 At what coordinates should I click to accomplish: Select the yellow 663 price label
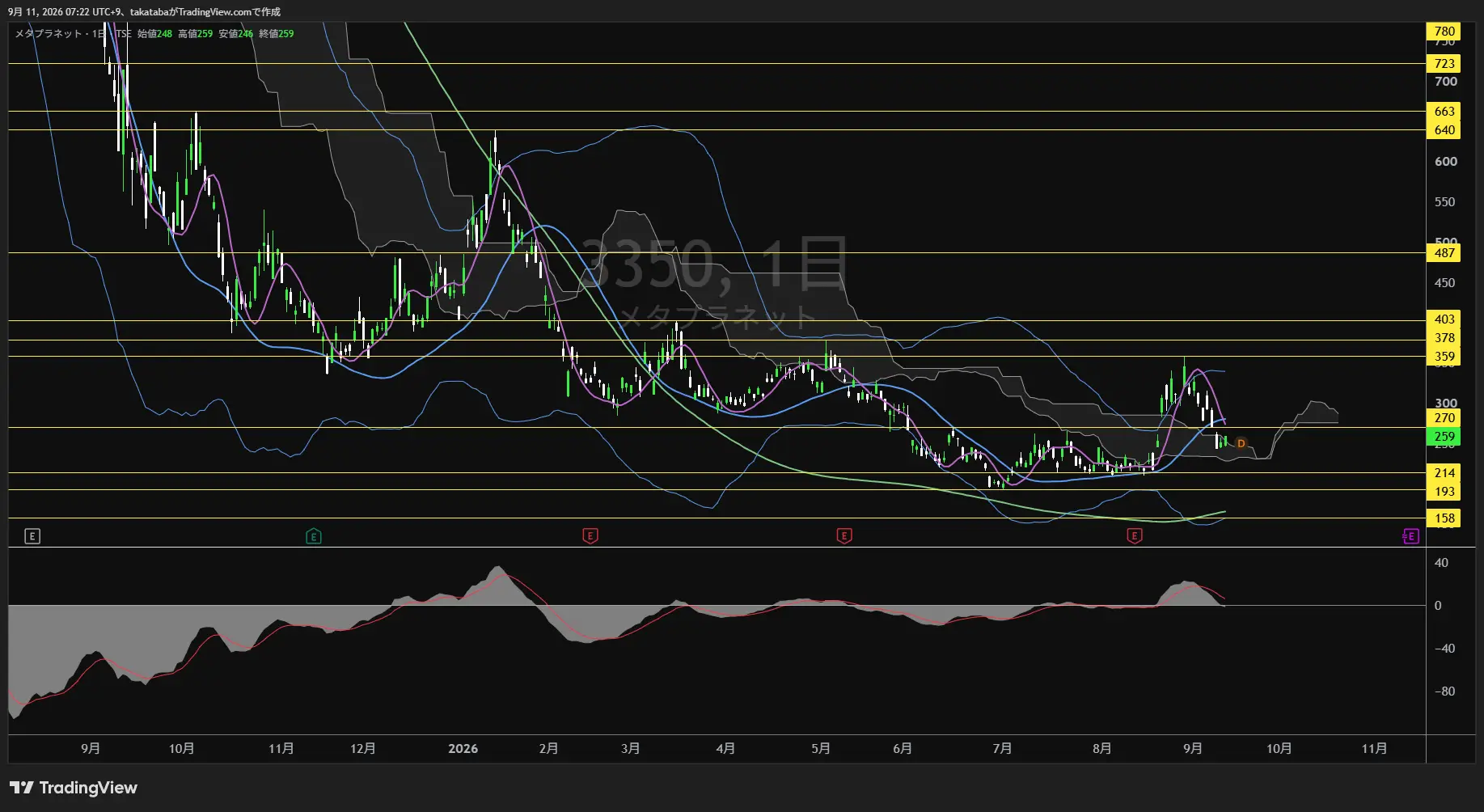pyautogui.click(x=1444, y=112)
